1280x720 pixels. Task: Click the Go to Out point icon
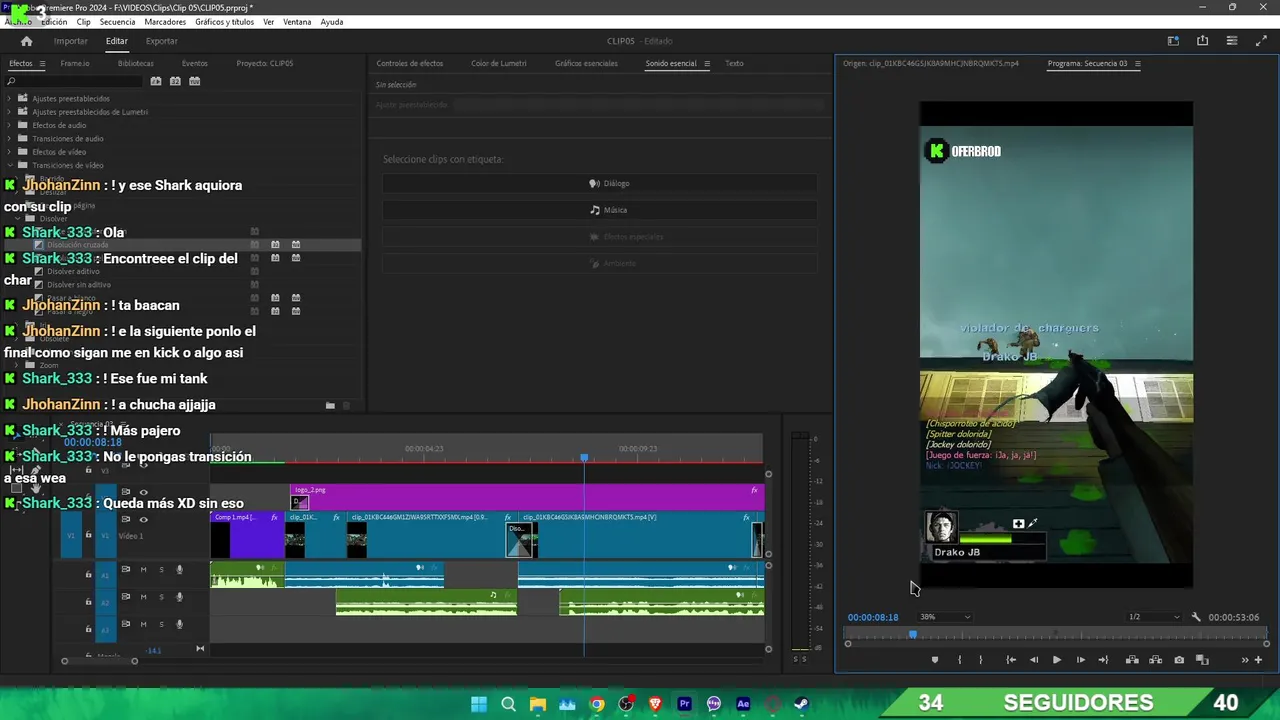[x=1103, y=660]
